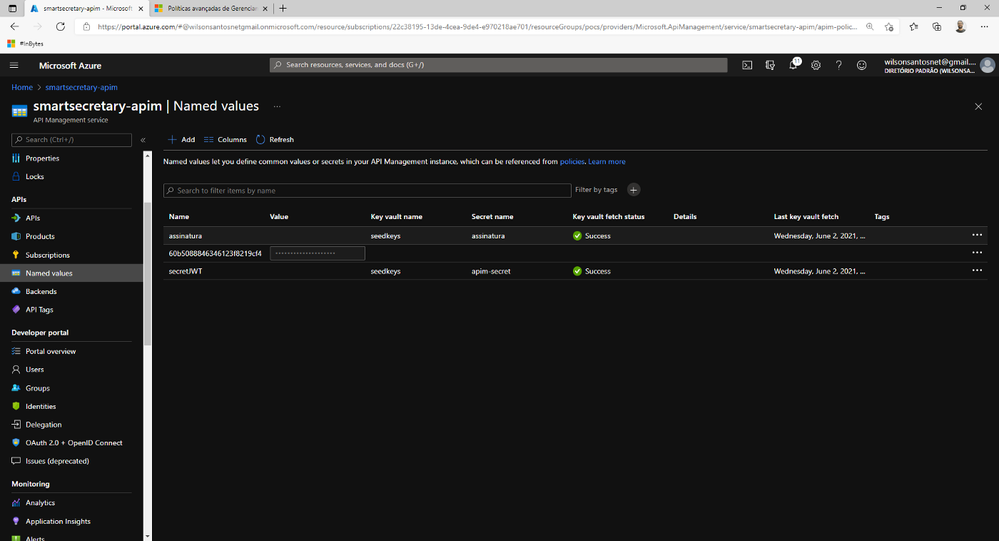Click the apim-secret secret name cell
999x541 pixels.
coord(491,271)
